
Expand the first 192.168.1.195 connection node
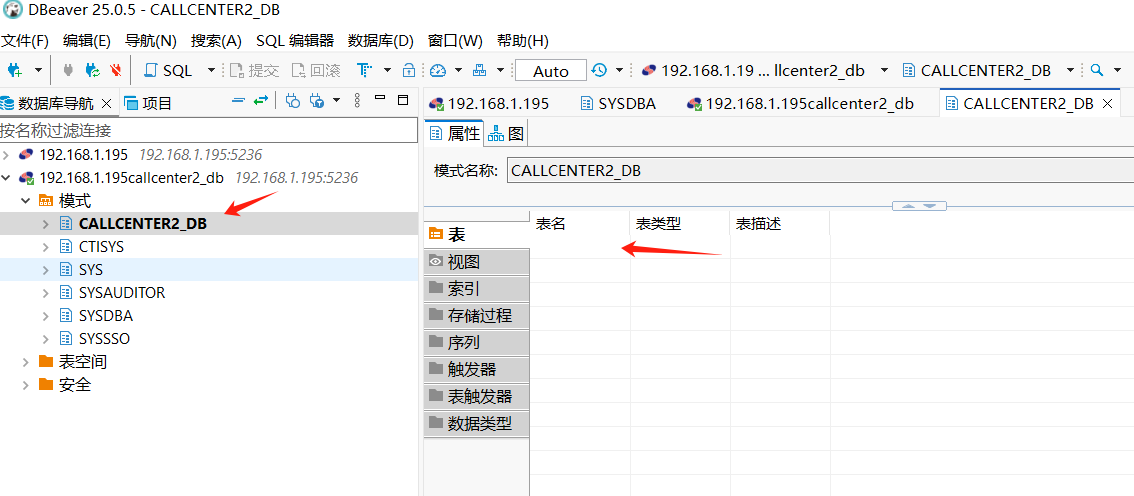(x=7, y=155)
